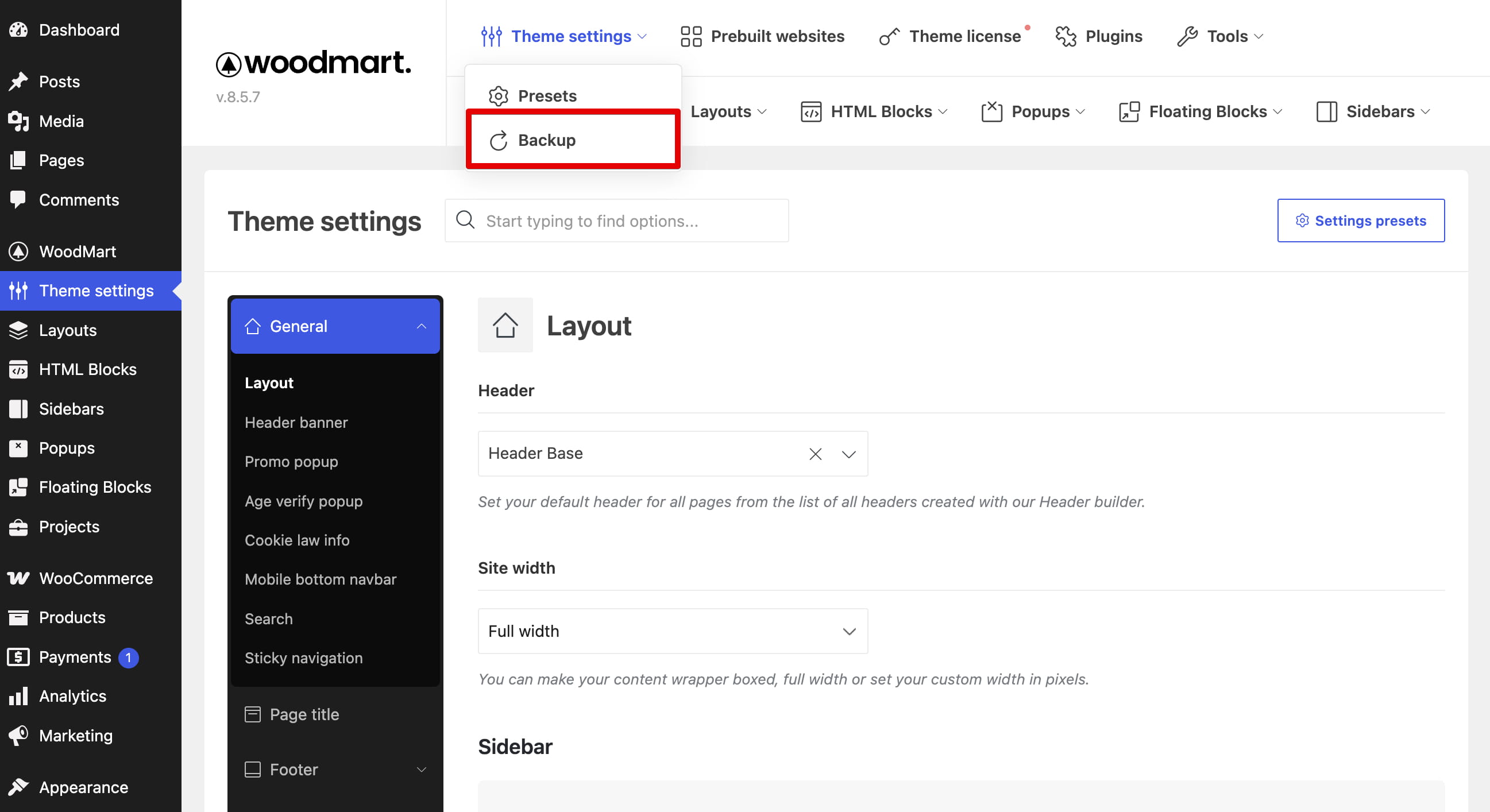Image resolution: width=1490 pixels, height=812 pixels.
Task: Click the Posts pushpin icon
Action: click(x=18, y=82)
